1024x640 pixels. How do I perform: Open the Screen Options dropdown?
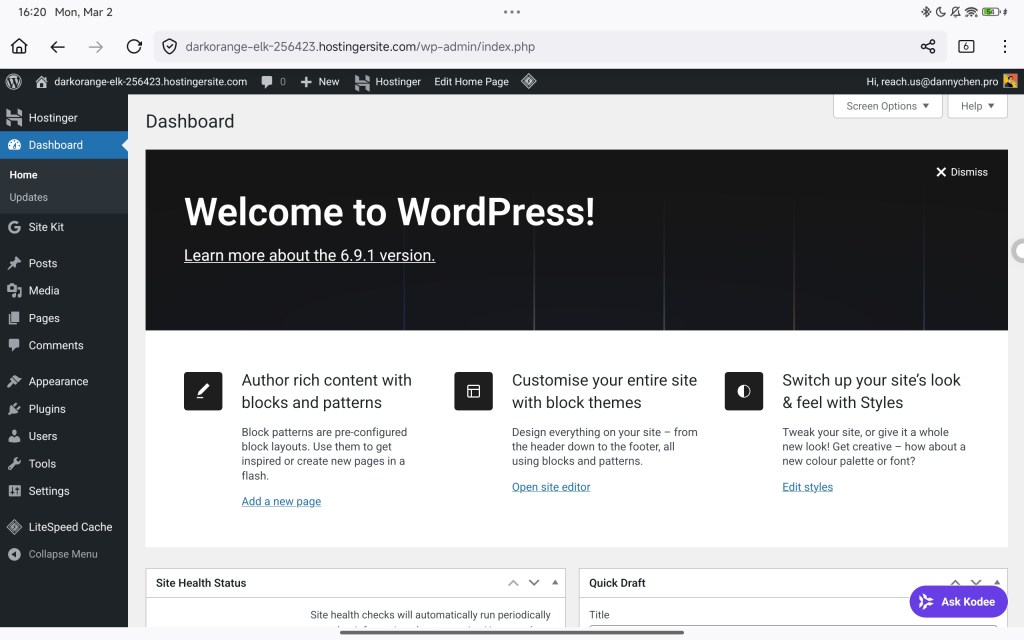click(x=886, y=106)
